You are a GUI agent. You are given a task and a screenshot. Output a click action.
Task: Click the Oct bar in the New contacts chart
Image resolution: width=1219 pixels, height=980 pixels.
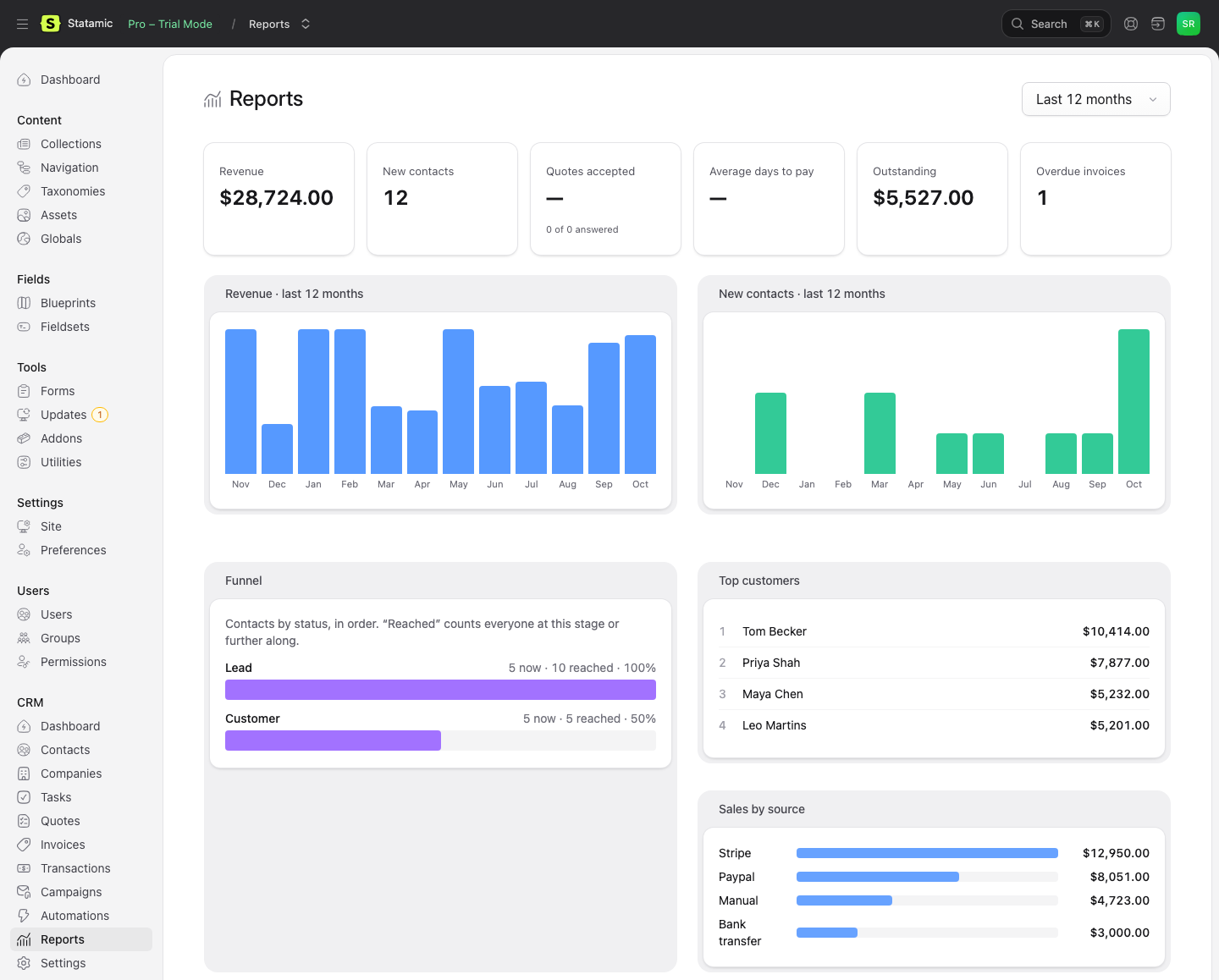pyautogui.click(x=1134, y=401)
